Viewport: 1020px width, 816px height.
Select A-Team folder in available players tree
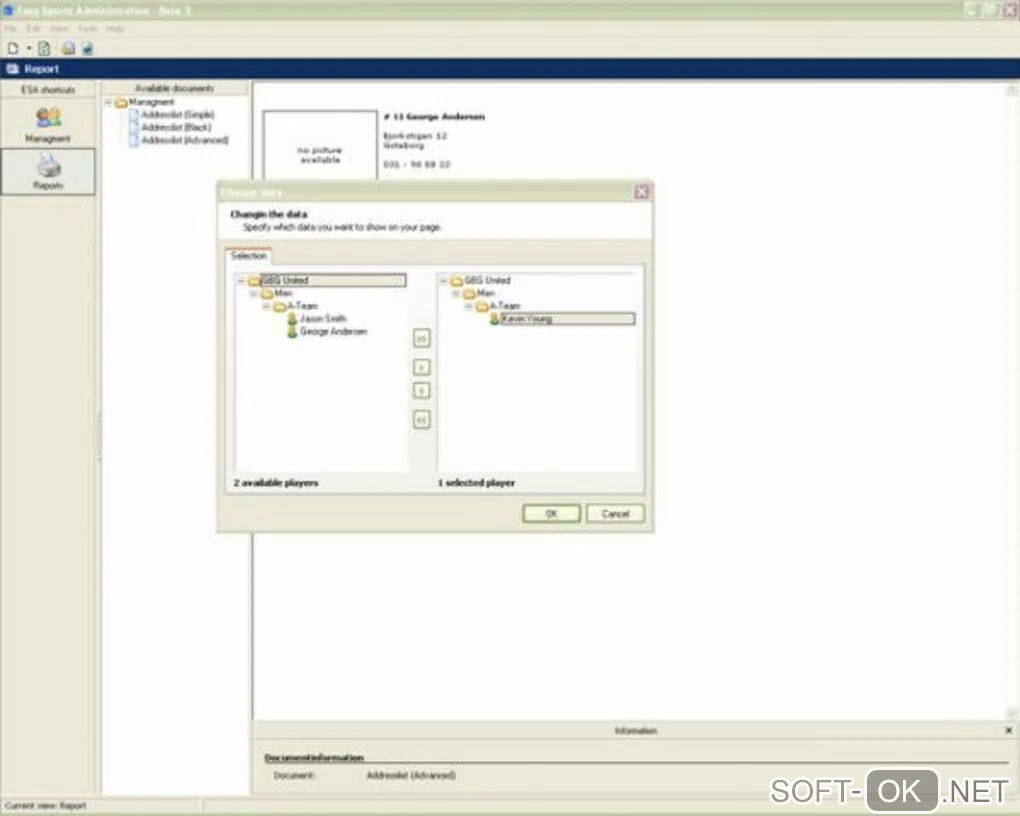[302, 306]
